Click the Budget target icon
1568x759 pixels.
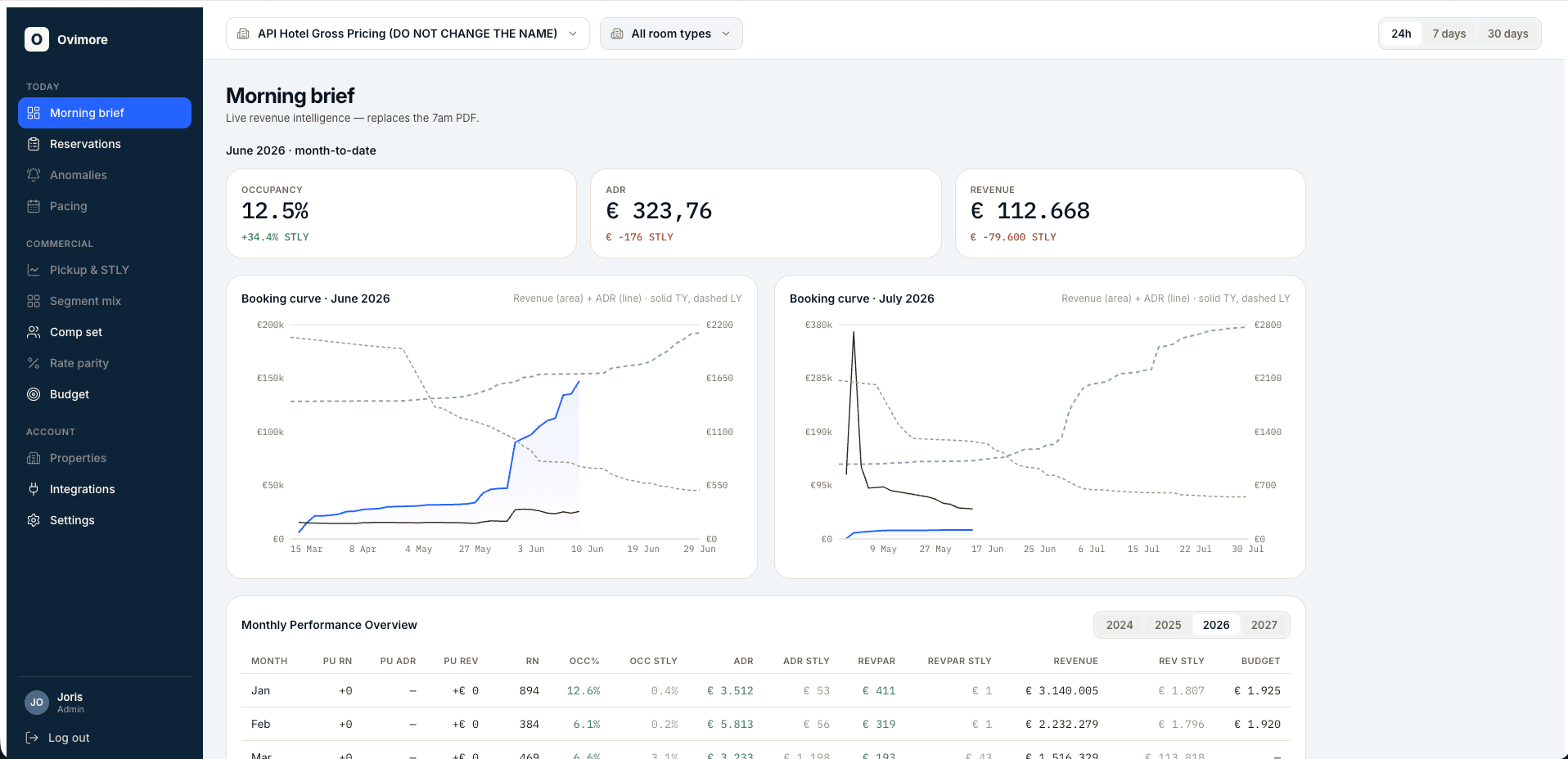click(x=34, y=394)
